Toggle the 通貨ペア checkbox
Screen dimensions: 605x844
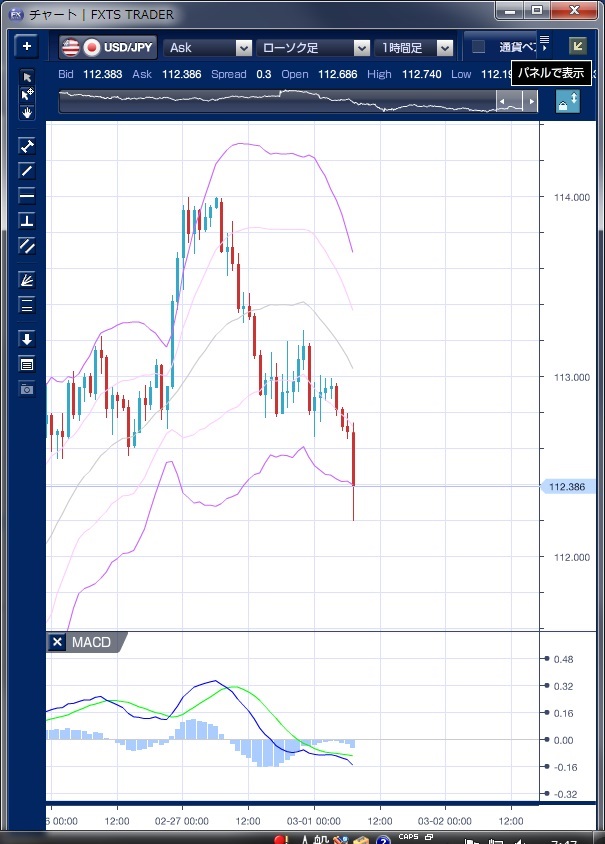479,47
